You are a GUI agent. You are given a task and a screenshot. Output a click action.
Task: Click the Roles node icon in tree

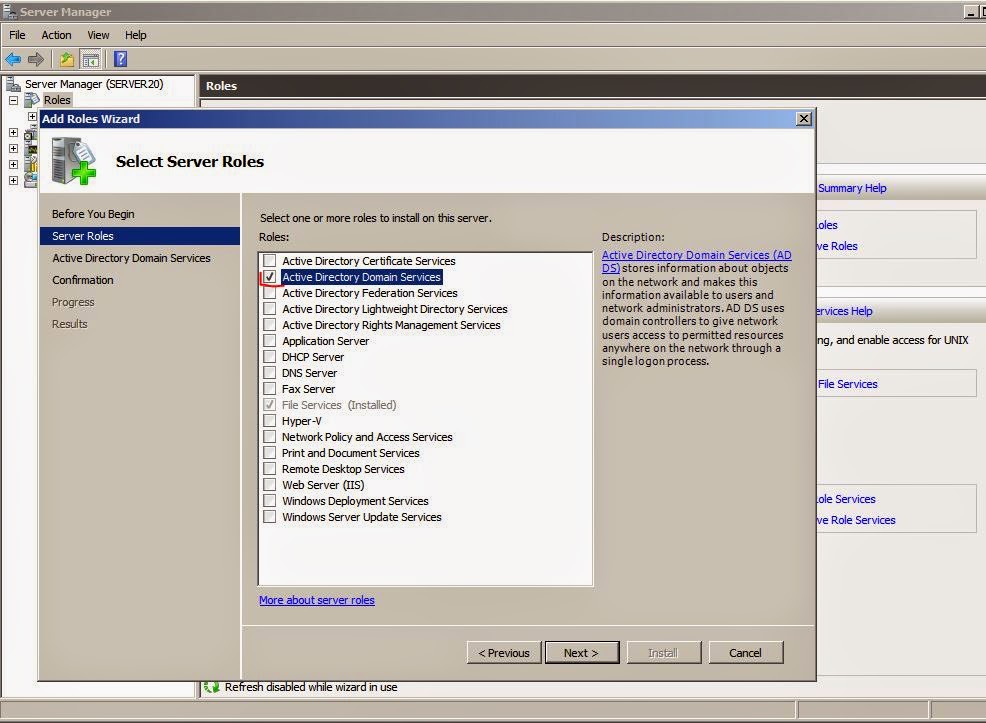coord(31,100)
